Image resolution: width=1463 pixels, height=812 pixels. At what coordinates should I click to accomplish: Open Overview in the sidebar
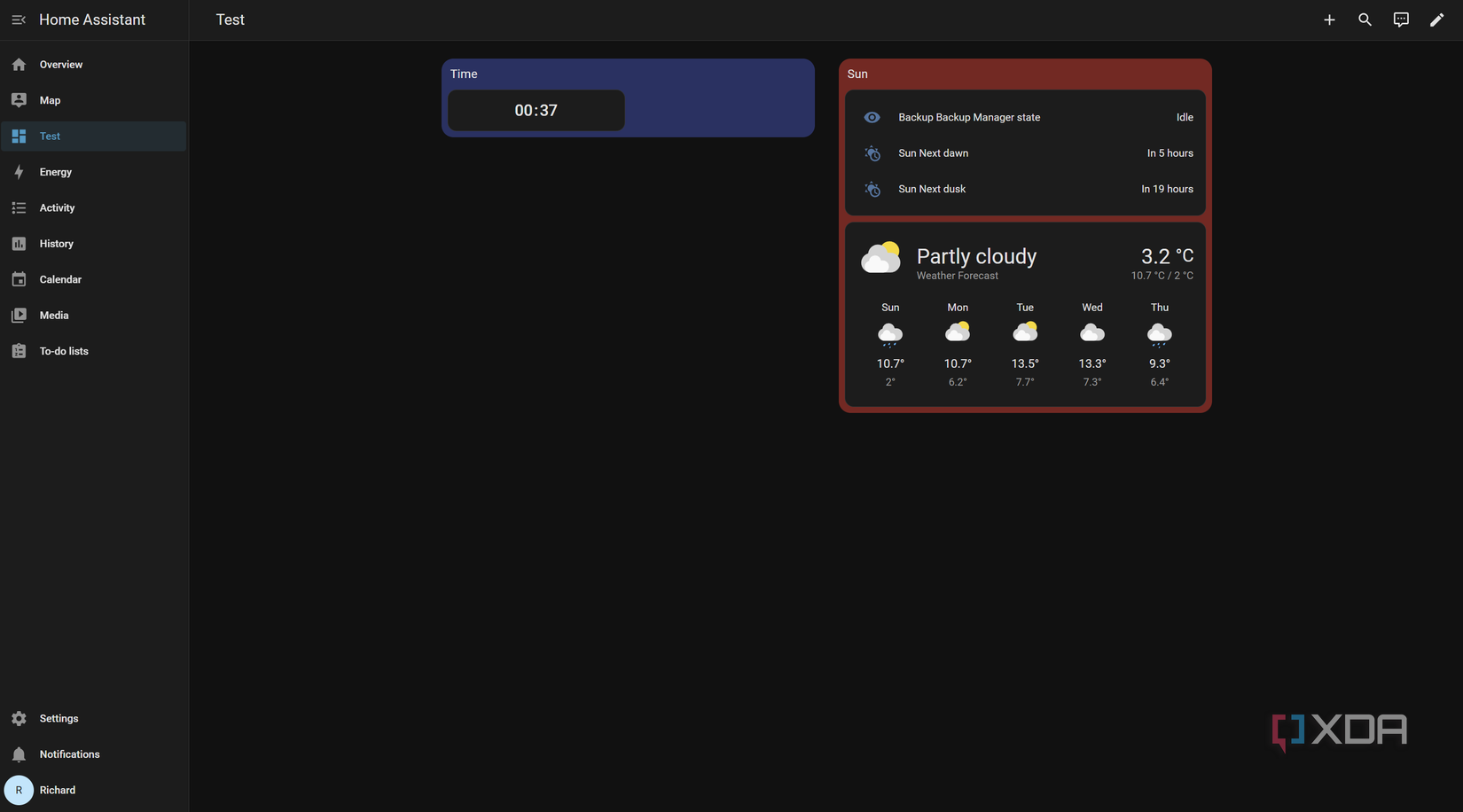point(94,65)
